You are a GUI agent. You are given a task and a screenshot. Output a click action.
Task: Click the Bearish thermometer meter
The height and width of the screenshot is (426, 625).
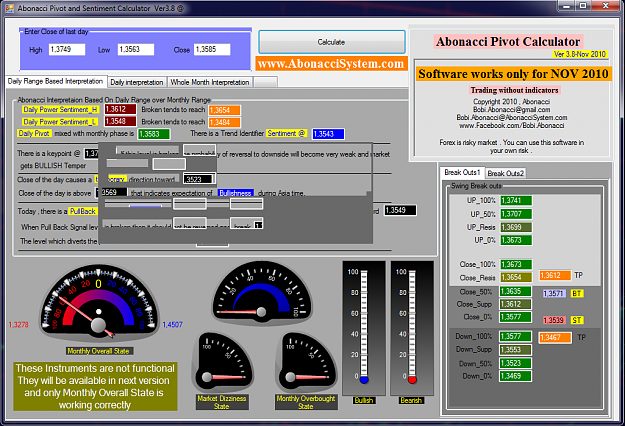coord(412,328)
